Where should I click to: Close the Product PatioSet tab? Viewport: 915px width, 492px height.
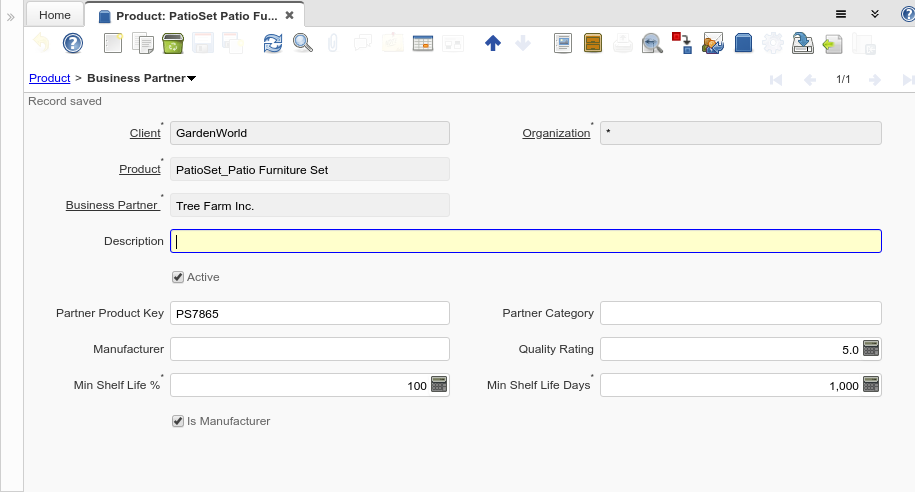(x=290, y=15)
